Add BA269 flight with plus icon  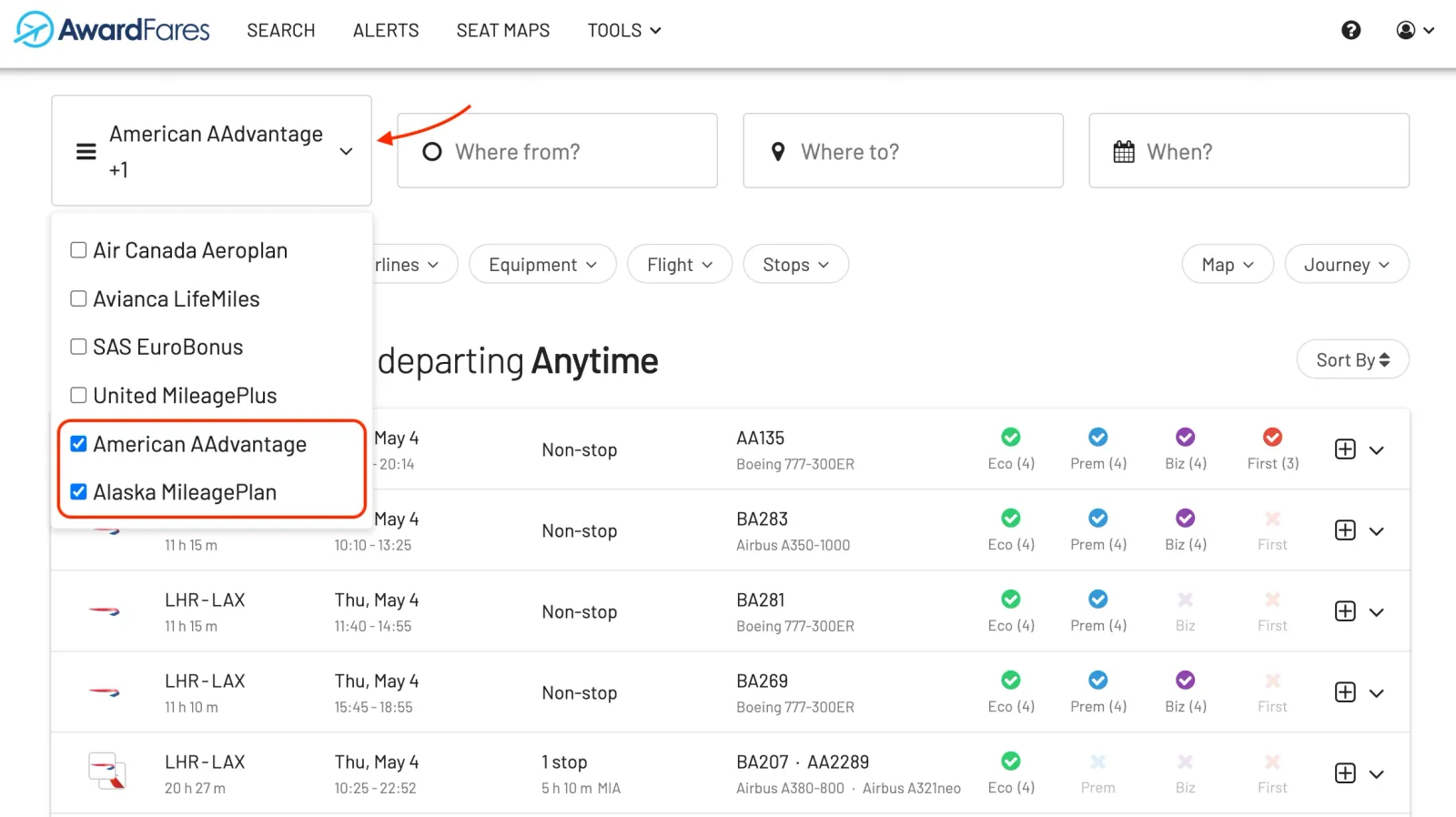click(1345, 692)
